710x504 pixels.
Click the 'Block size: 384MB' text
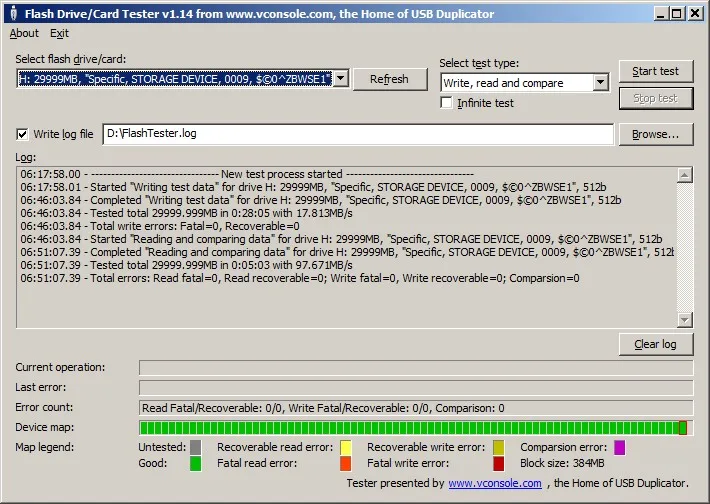(562, 463)
